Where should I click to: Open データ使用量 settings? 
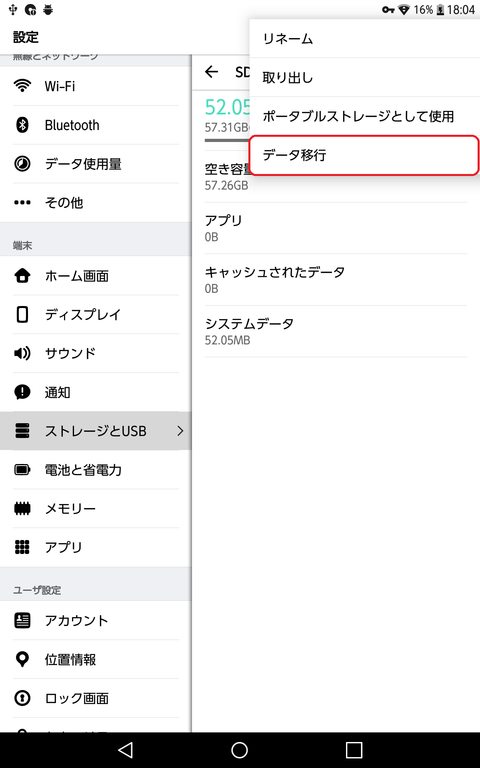96,164
